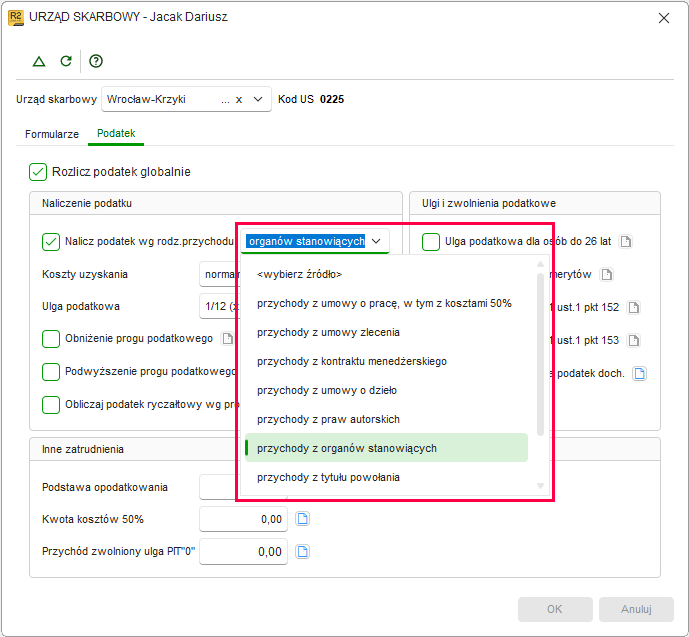Screen dimensions: 689x637
Task: Click document icon beside ust.1 pkt 152
Action: [634, 307]
